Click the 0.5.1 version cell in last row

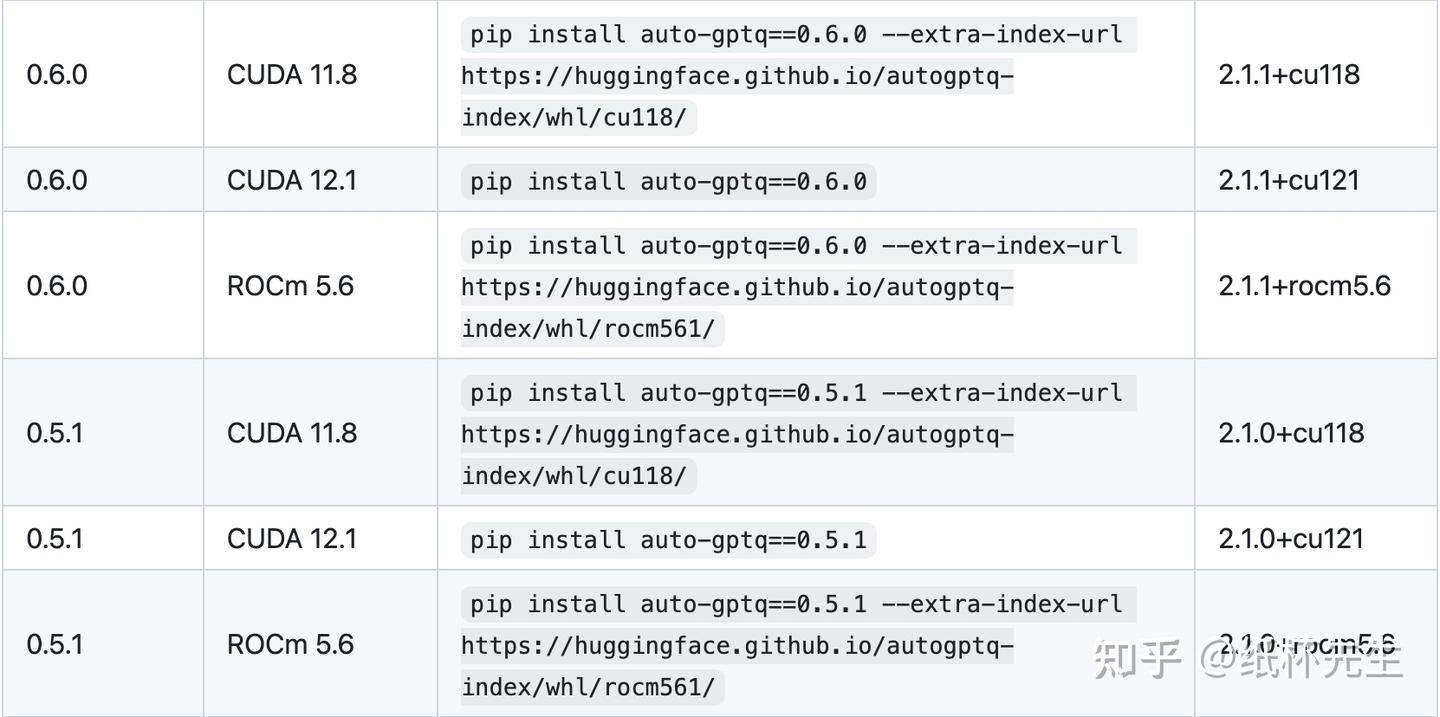(x=55, y=645)
